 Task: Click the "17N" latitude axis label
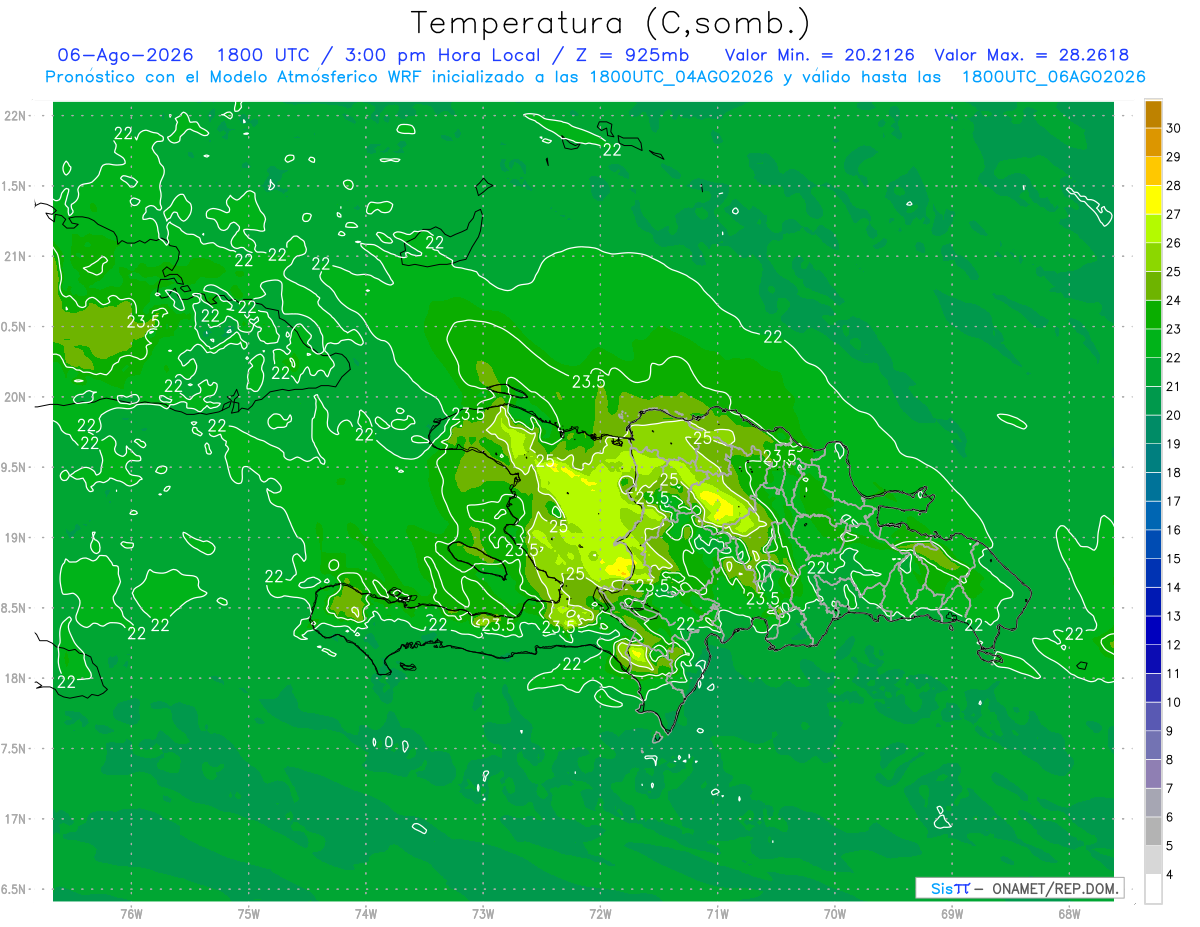pyautogui.click(x=16, y=819)
